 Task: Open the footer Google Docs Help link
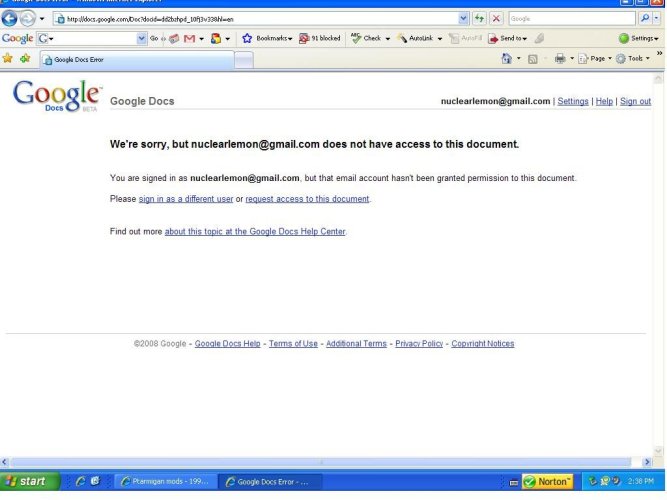227,343
